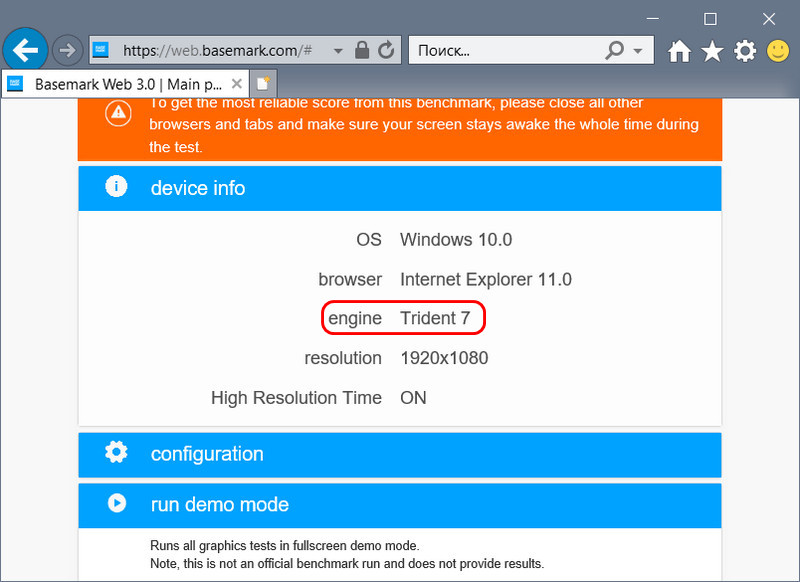800x582 pixels.
Task: Click the orange reliability warning text
Action: [x=423, y=125]
